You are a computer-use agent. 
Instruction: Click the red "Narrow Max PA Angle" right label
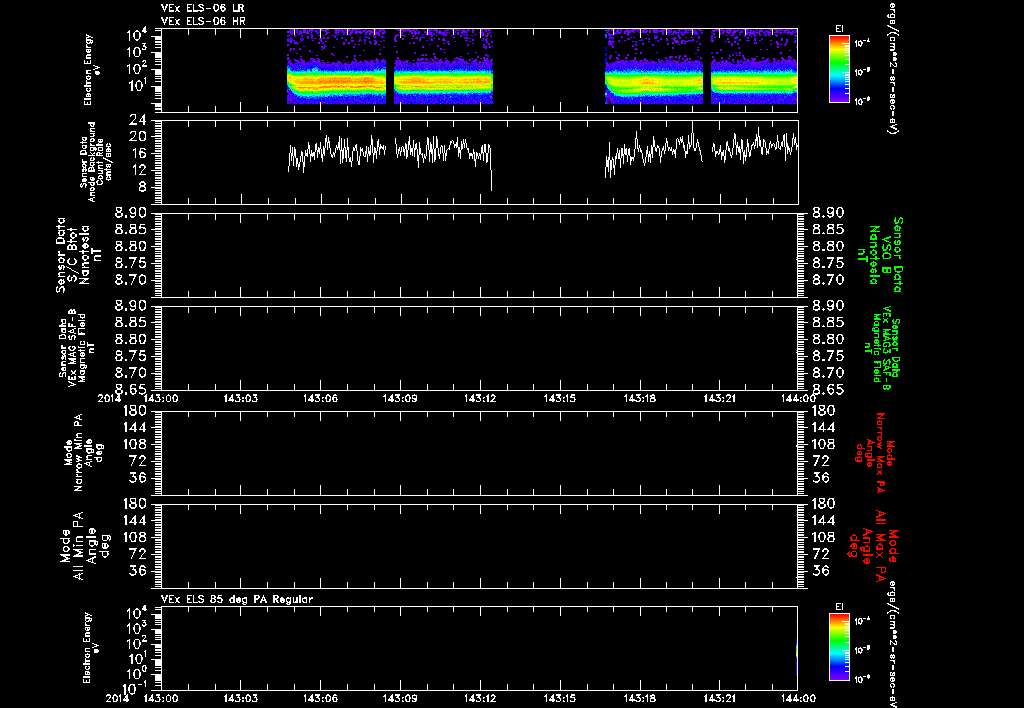pos(875,453)
